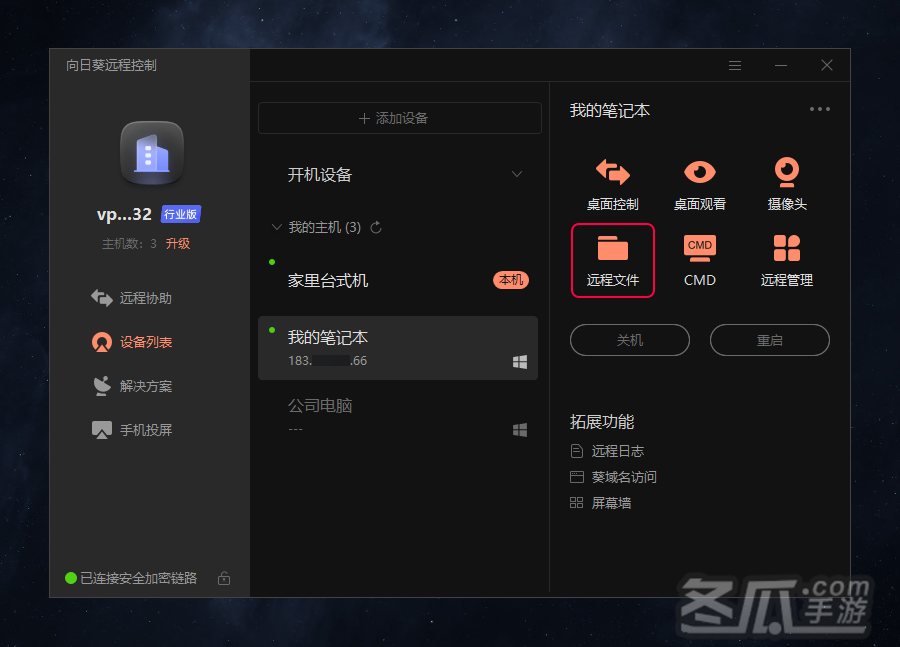Start 桌面观看 desktop viewing
900x647 pixels.
click(x=700, y=185)
